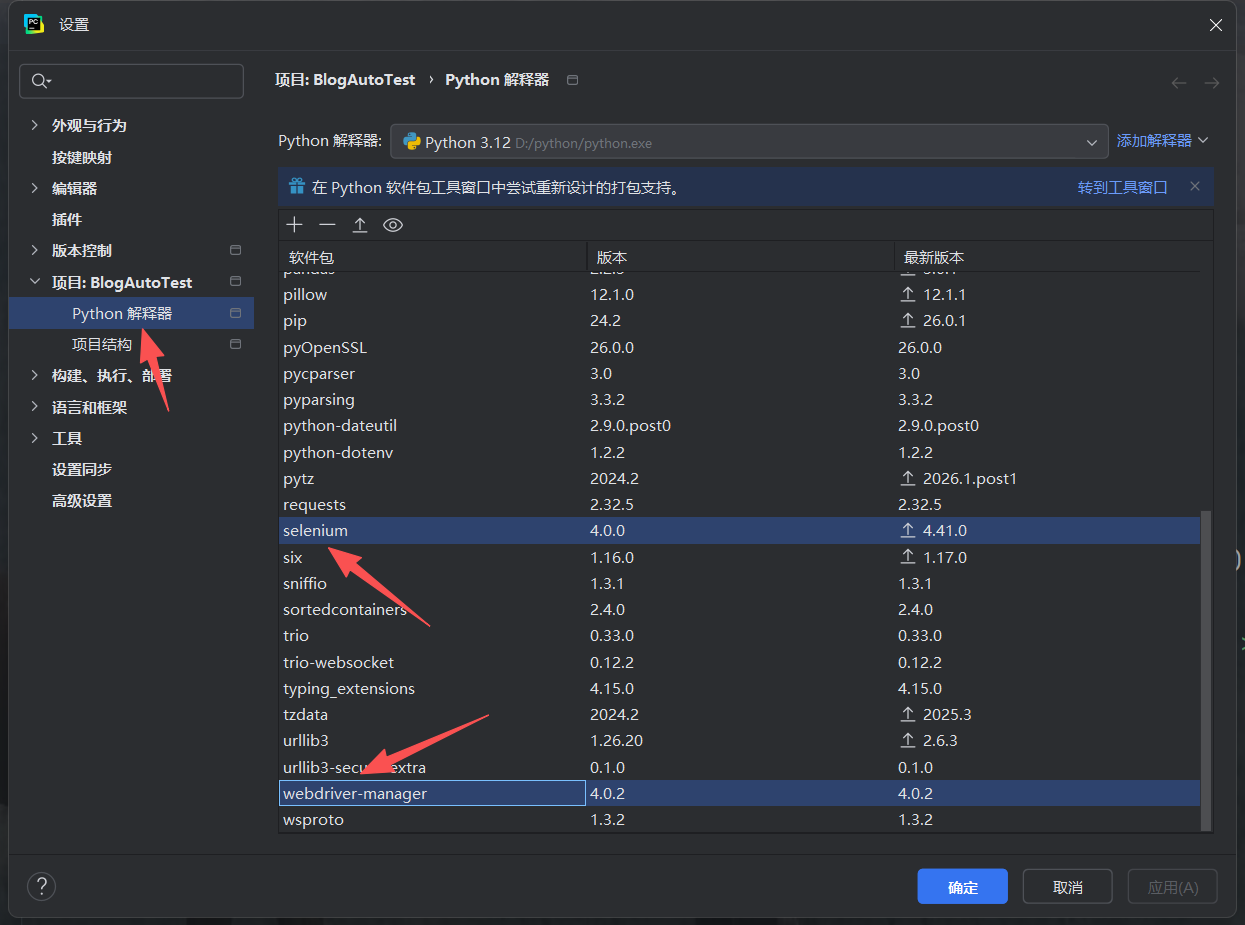Toggle show early releases eye icon
The width and height of the screenshot is (1245, 925).
coord(393,225)
